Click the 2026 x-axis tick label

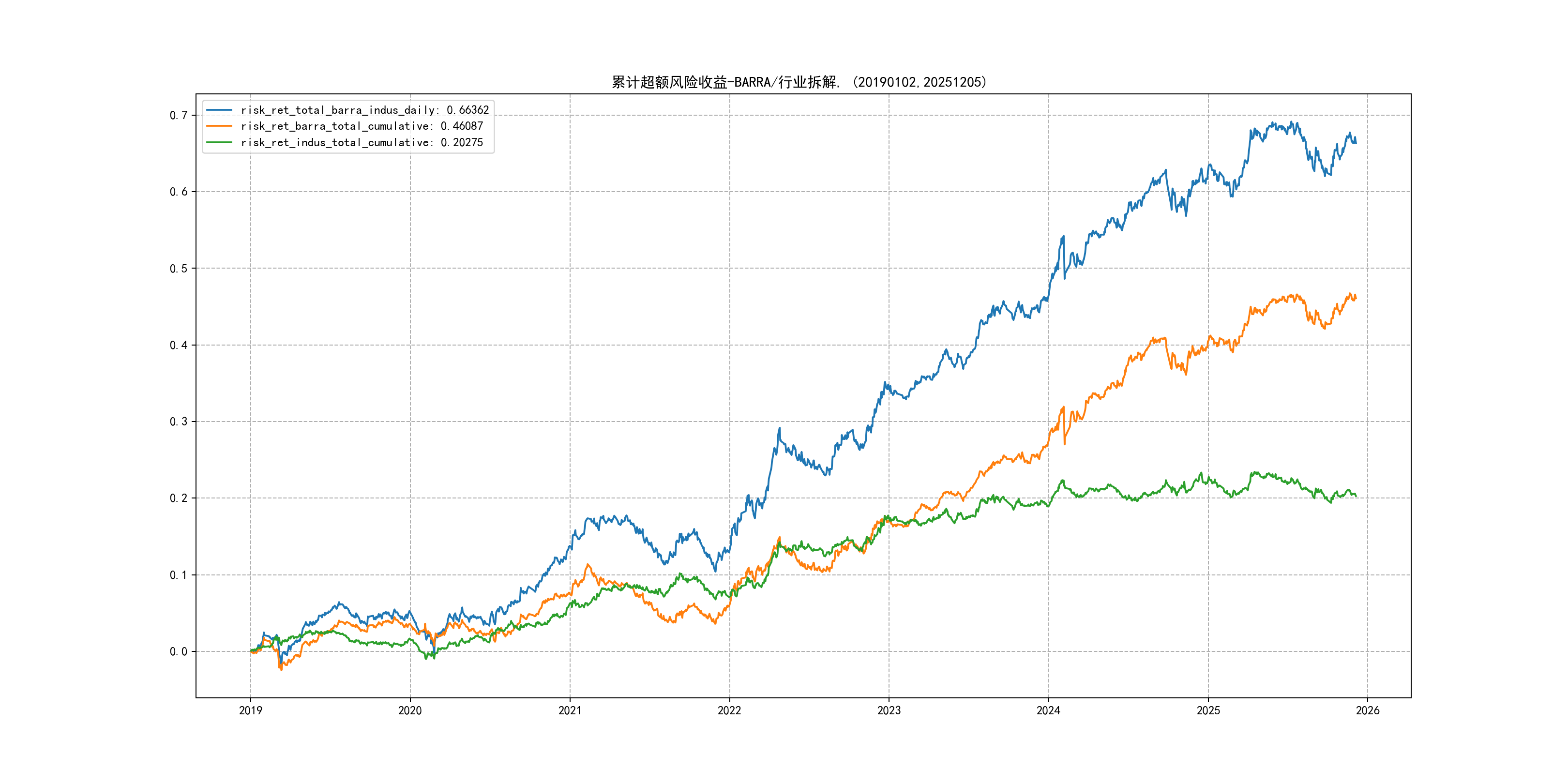[1368, 710]
